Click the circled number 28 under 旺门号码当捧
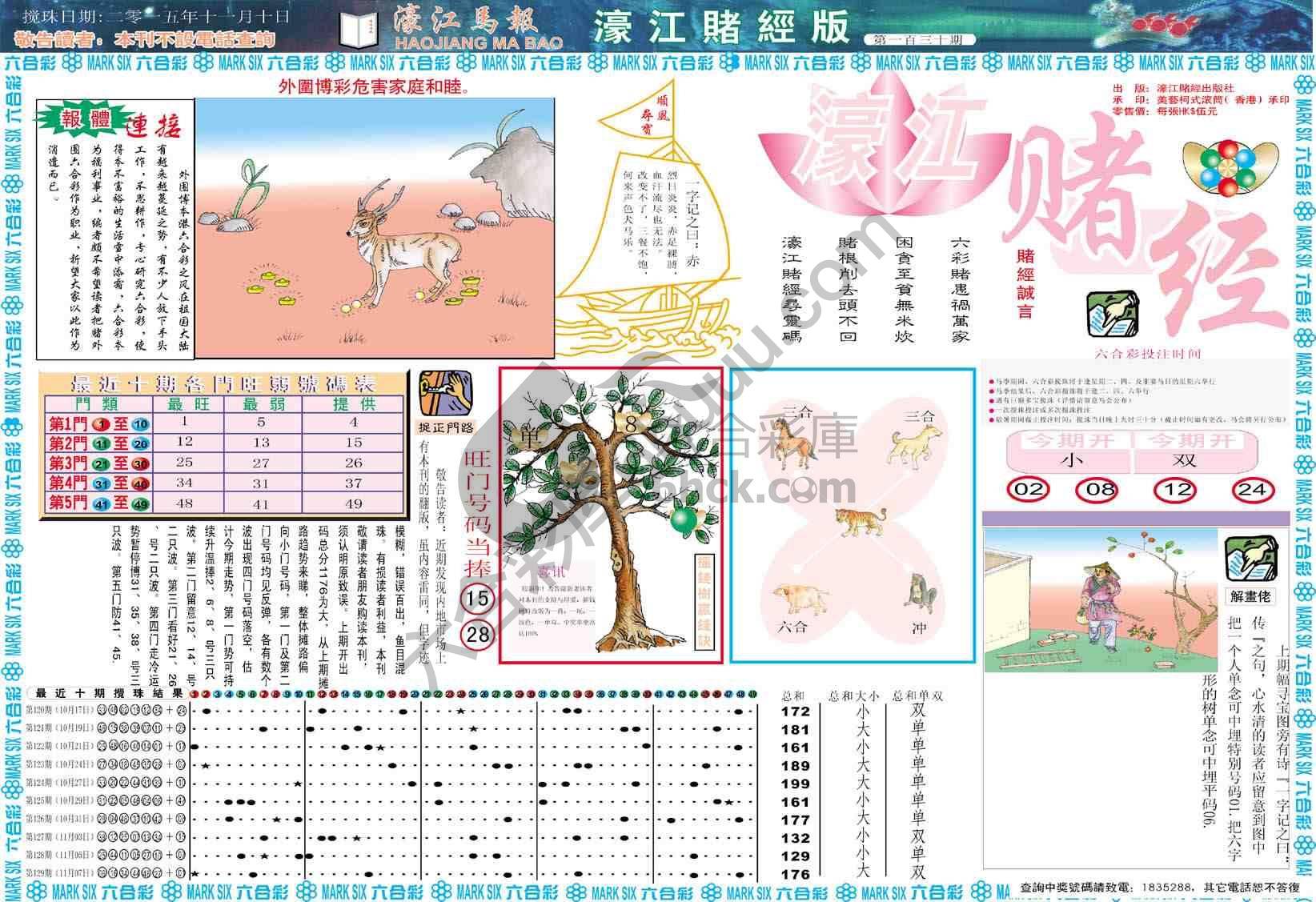The height and width of the screenshot is (902, 1316). coord(478,635)
